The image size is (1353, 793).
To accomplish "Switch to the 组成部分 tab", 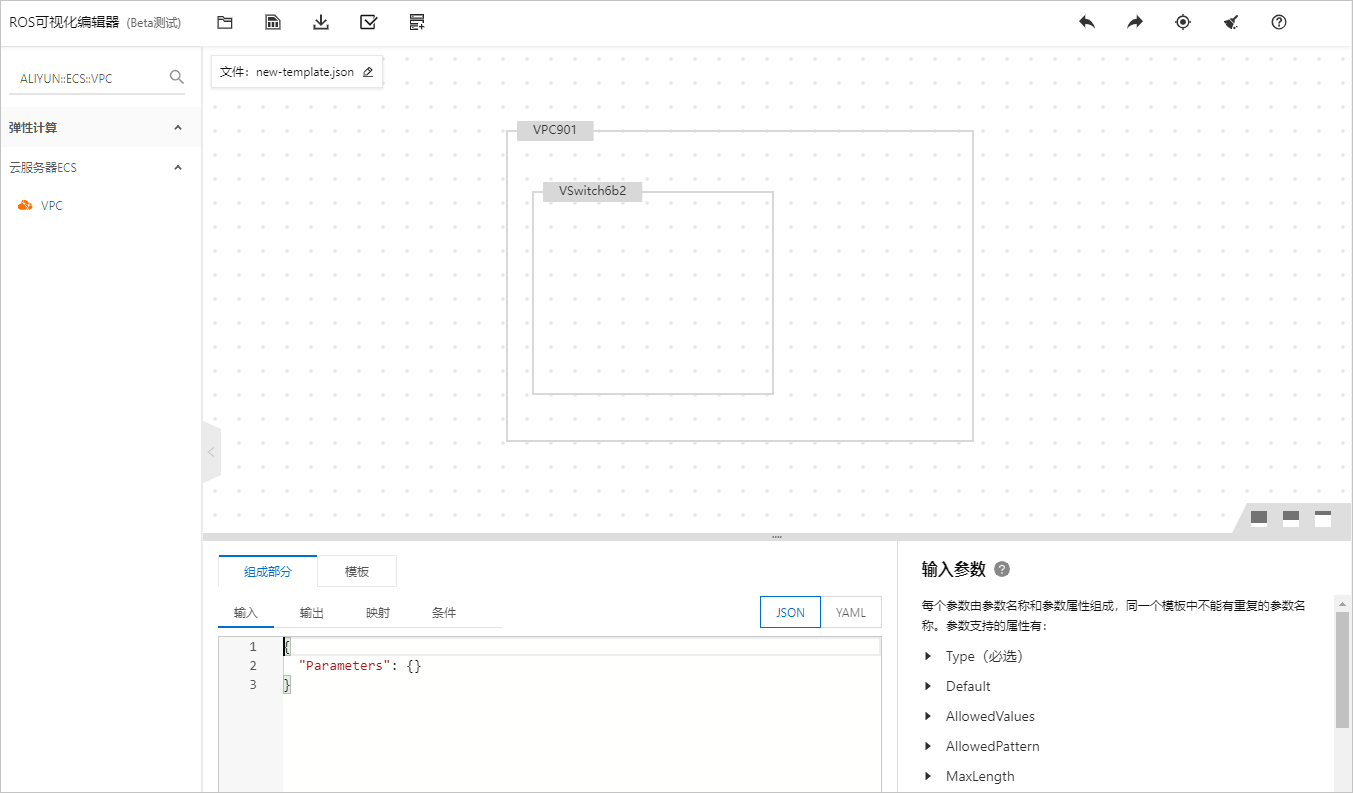I will 268,571.
